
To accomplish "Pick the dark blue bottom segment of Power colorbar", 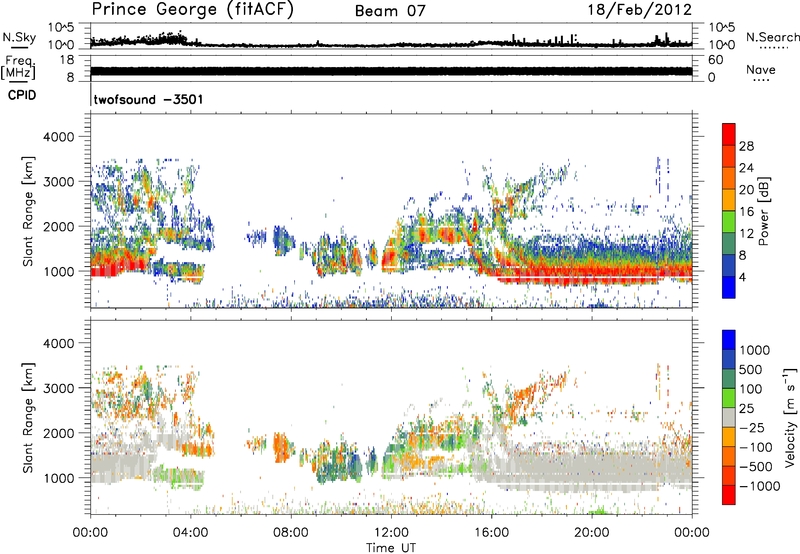I will pos(730,288).
